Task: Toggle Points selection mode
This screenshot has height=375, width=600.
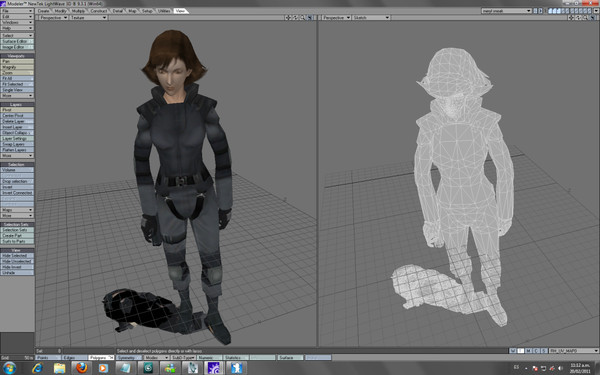Action: coord(48,358)
